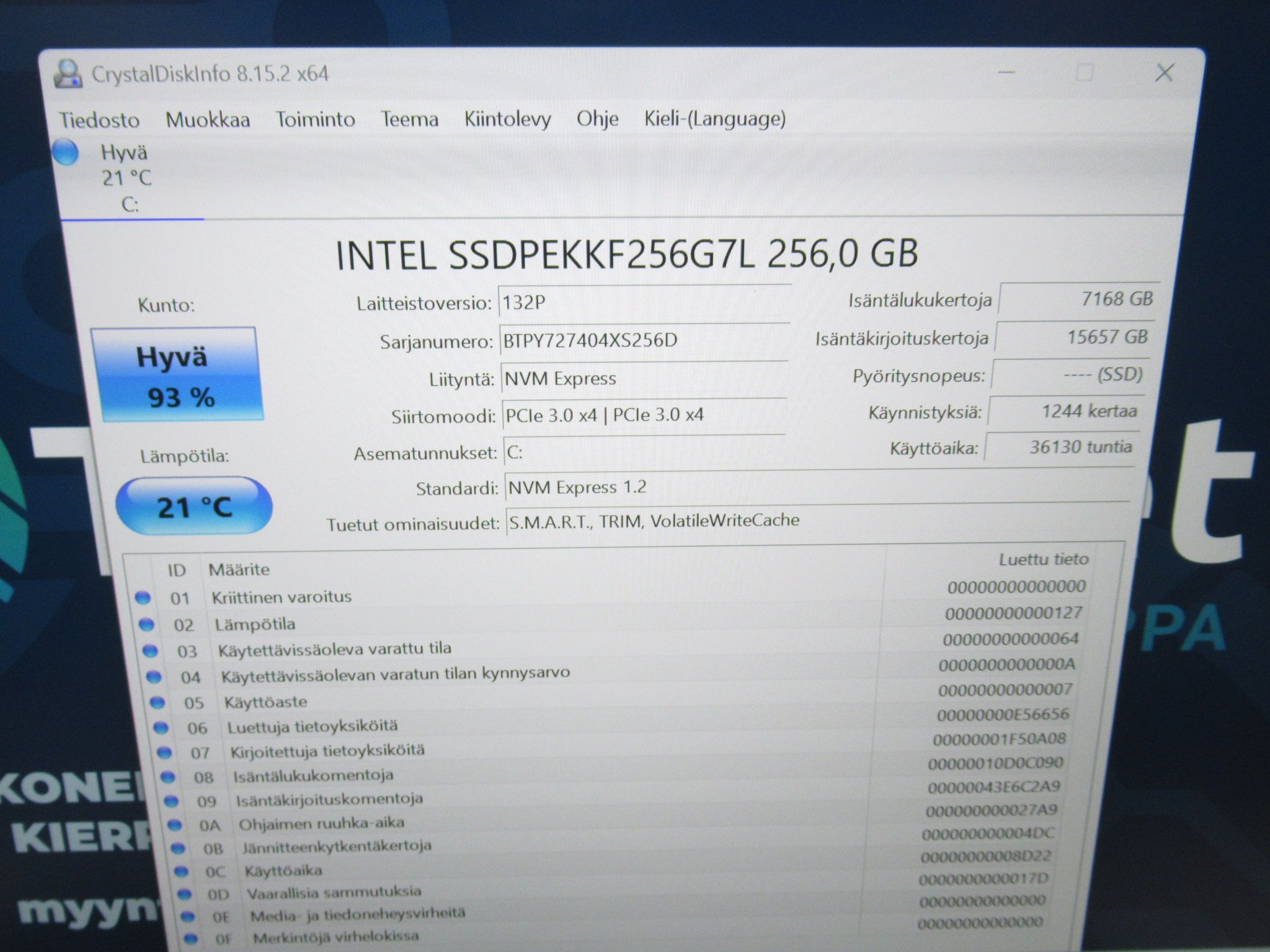Maximize the CrystalDiskInfo window
Viewport: 1270px width, 952px height.
click(1084, 73)
